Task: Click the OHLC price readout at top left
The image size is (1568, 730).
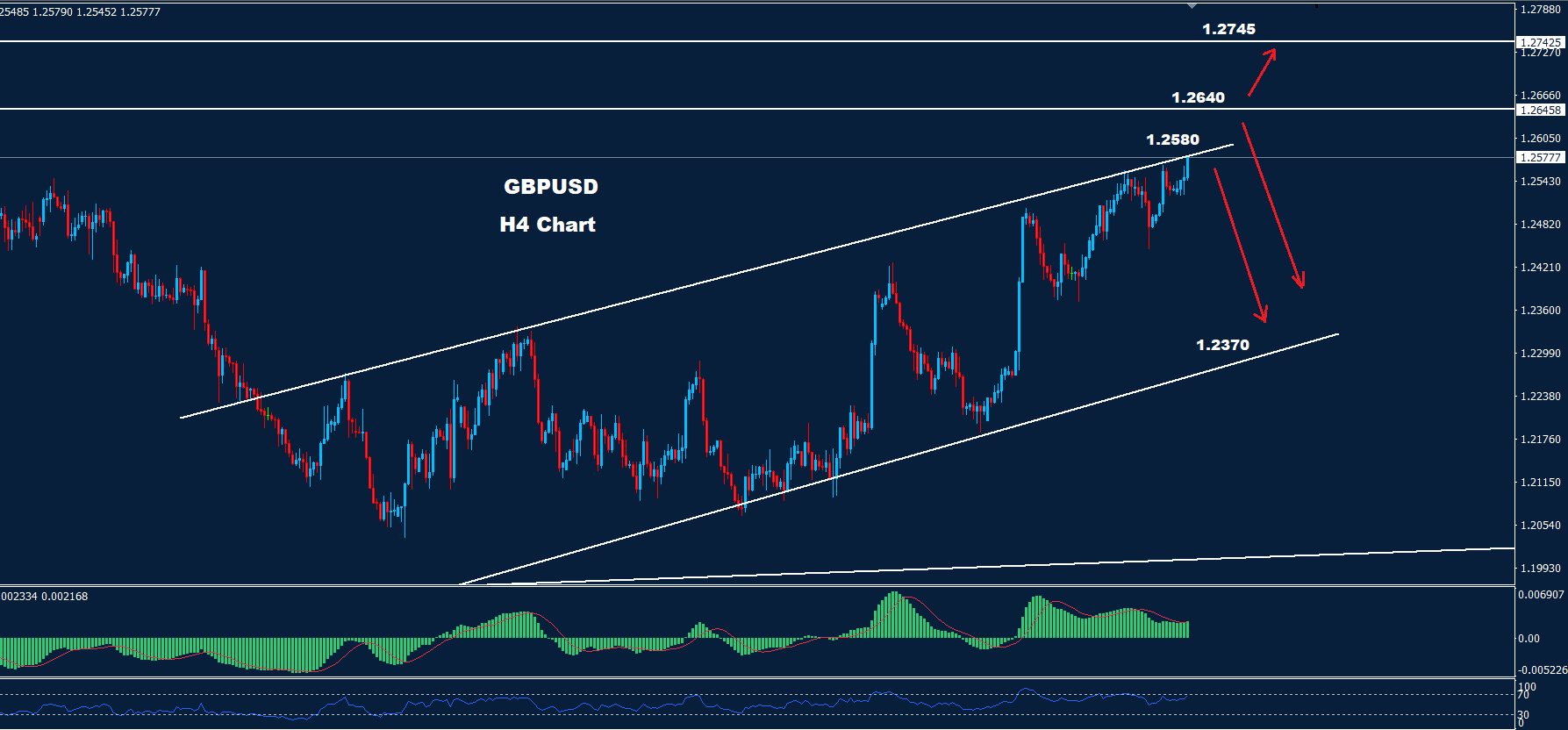Action: pyautogui.click(x=80, y=12)
